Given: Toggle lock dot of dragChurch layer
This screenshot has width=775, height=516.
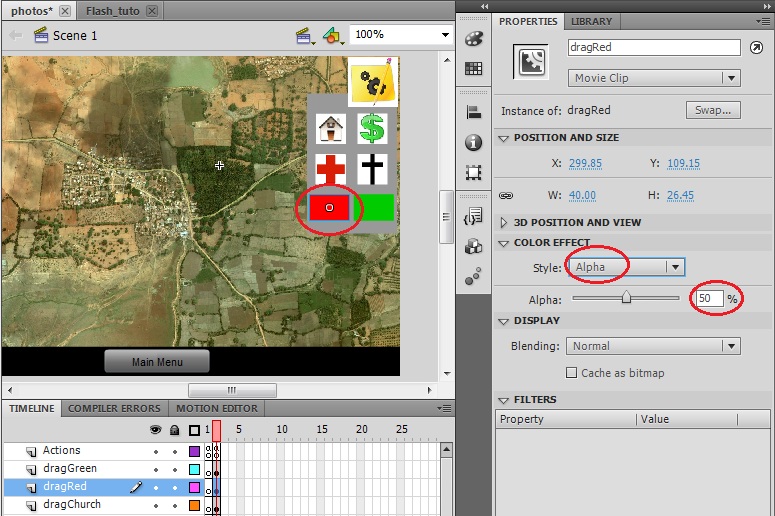Looking at the screenshot, I should pyautogui.click(x=174, y=505).
